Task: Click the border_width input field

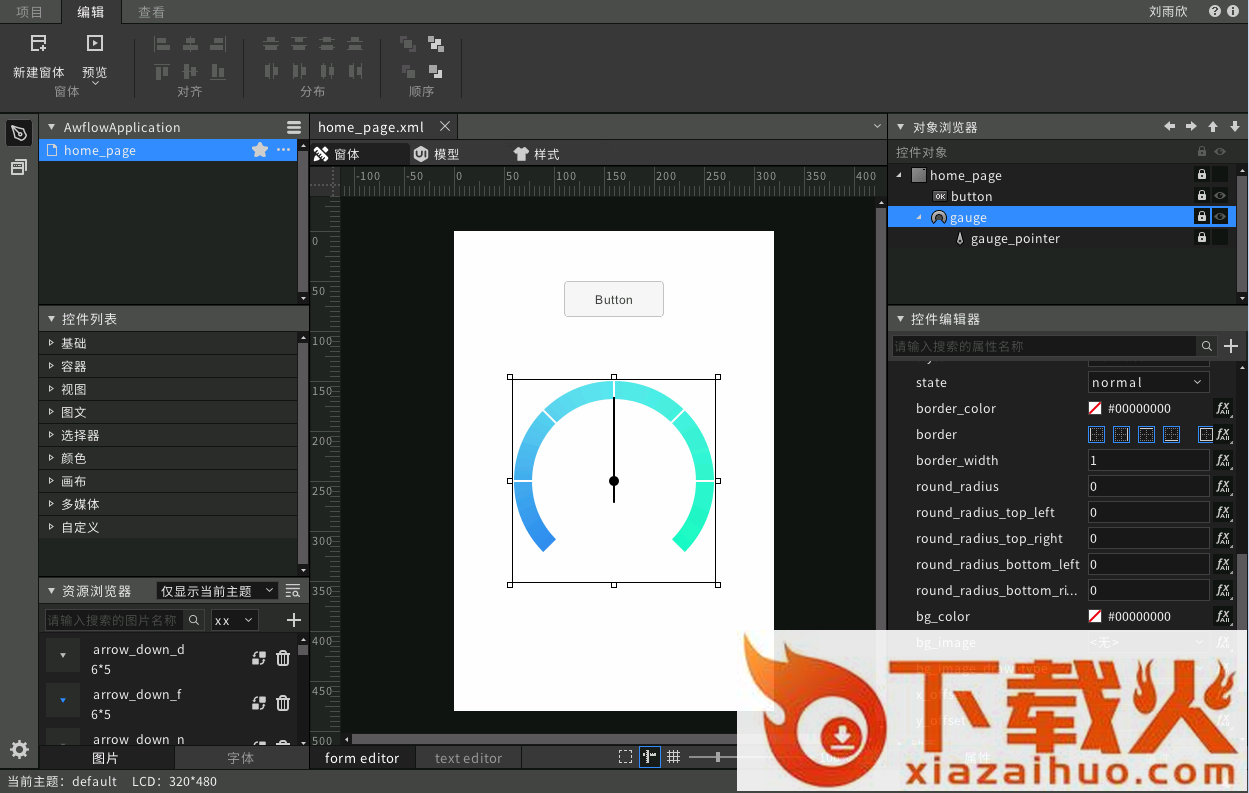Action: click(x=1148, y=460)
